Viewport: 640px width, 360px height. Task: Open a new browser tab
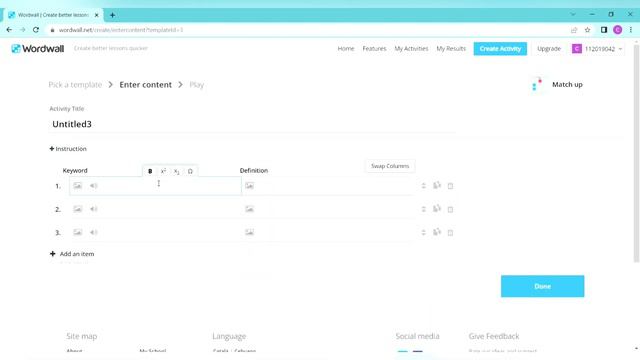pos(112,15)
